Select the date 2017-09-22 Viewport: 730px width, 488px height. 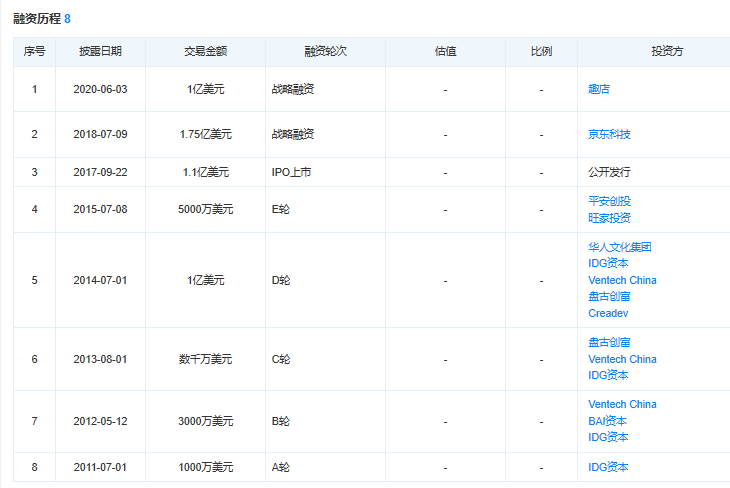point(100,172)
